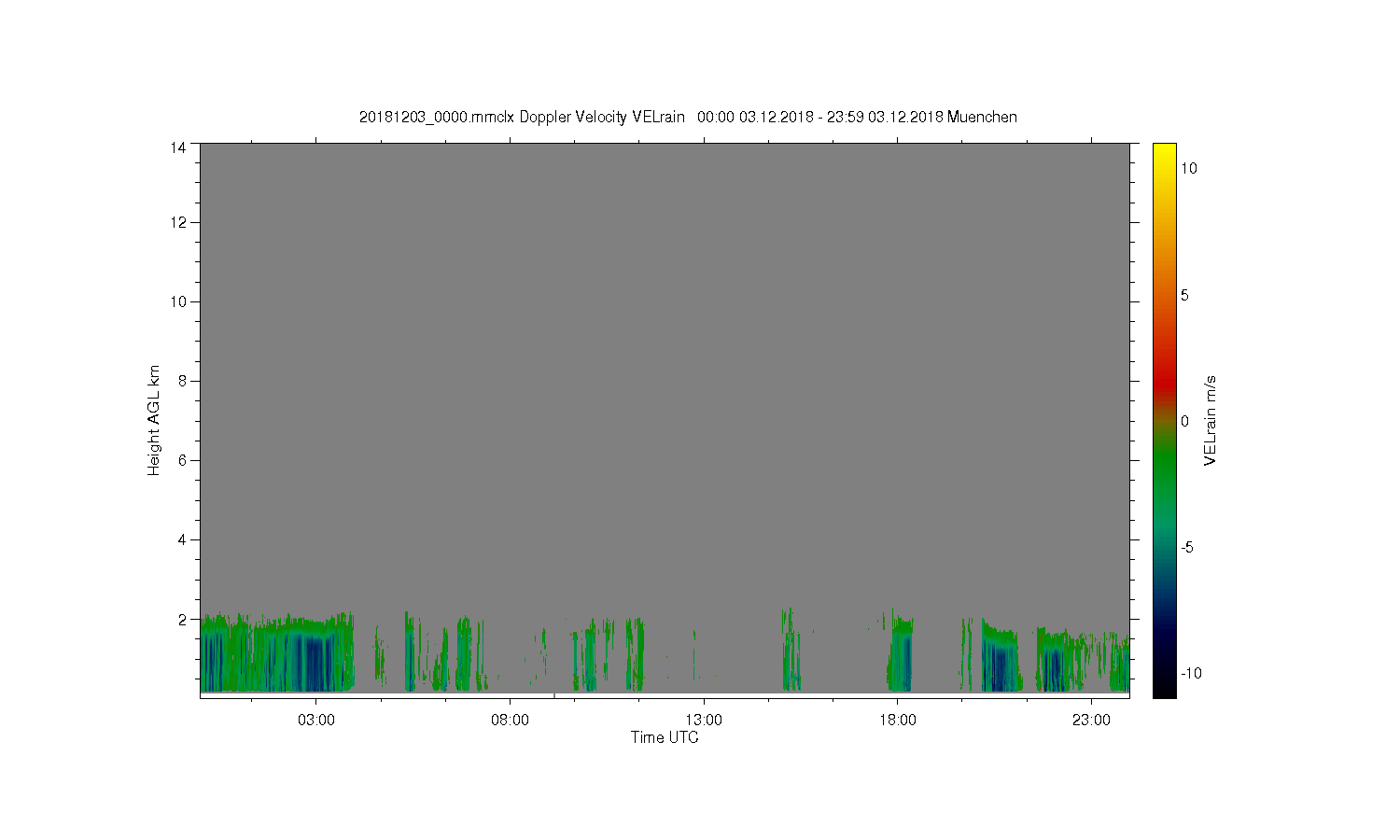Click the rain echo band just after 18:00
The height and width of the screenshot is (840, 1400).
point(902,656)
